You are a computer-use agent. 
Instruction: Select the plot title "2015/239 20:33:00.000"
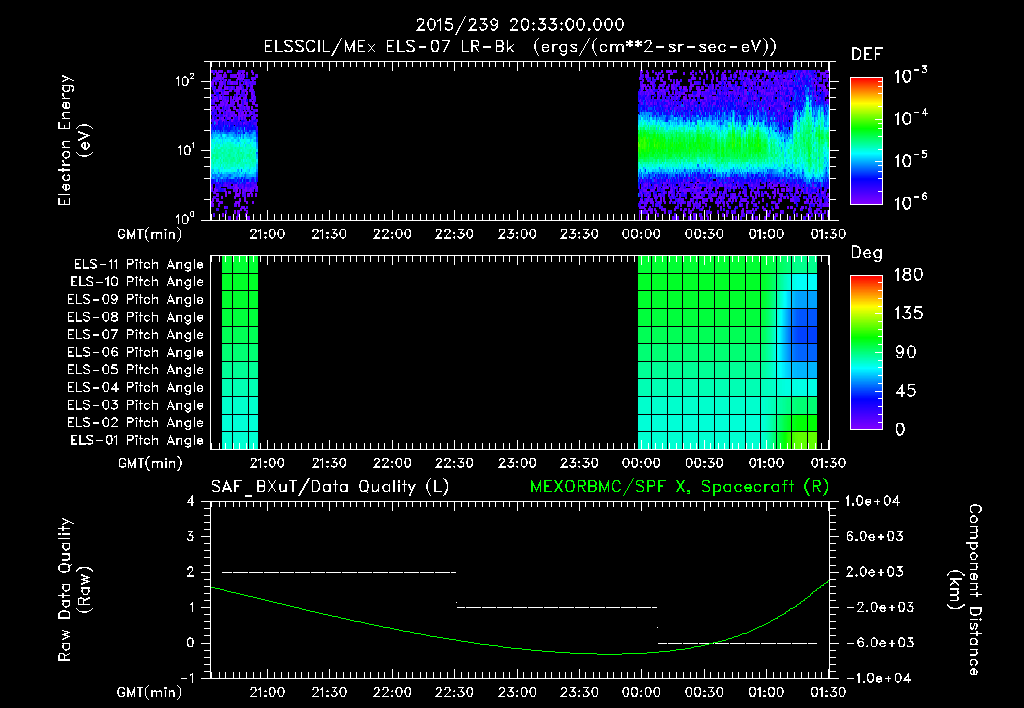click(x=520, y=25)
